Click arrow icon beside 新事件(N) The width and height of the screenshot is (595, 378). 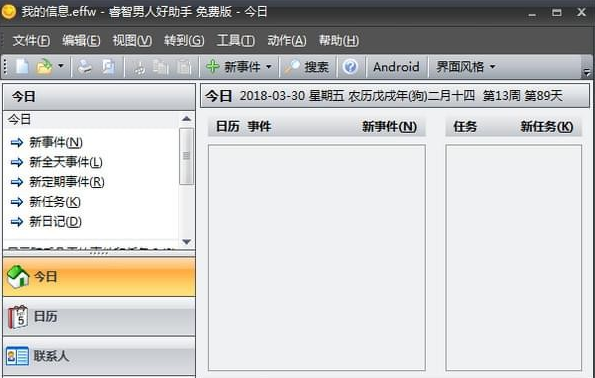[17, 143]
